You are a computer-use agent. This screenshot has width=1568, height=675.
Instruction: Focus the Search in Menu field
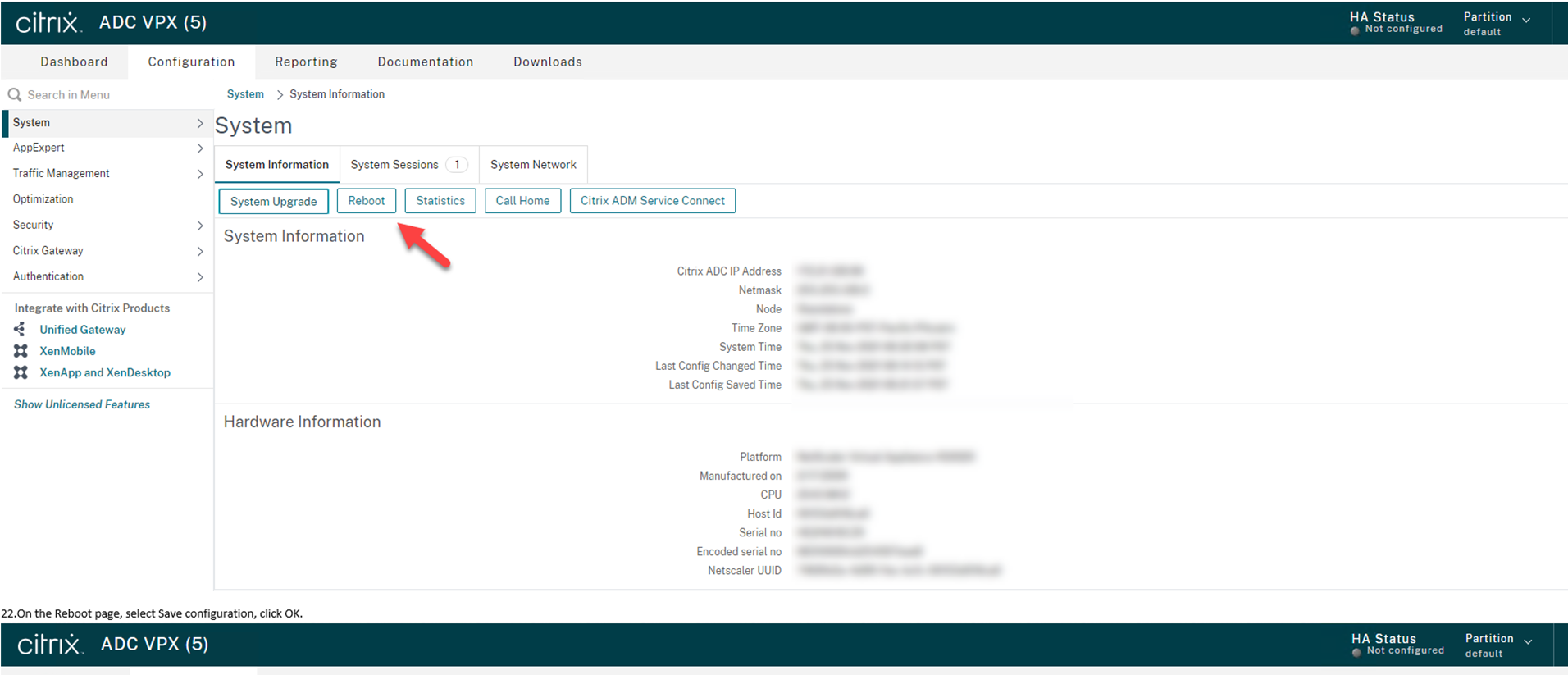point(107,94)
